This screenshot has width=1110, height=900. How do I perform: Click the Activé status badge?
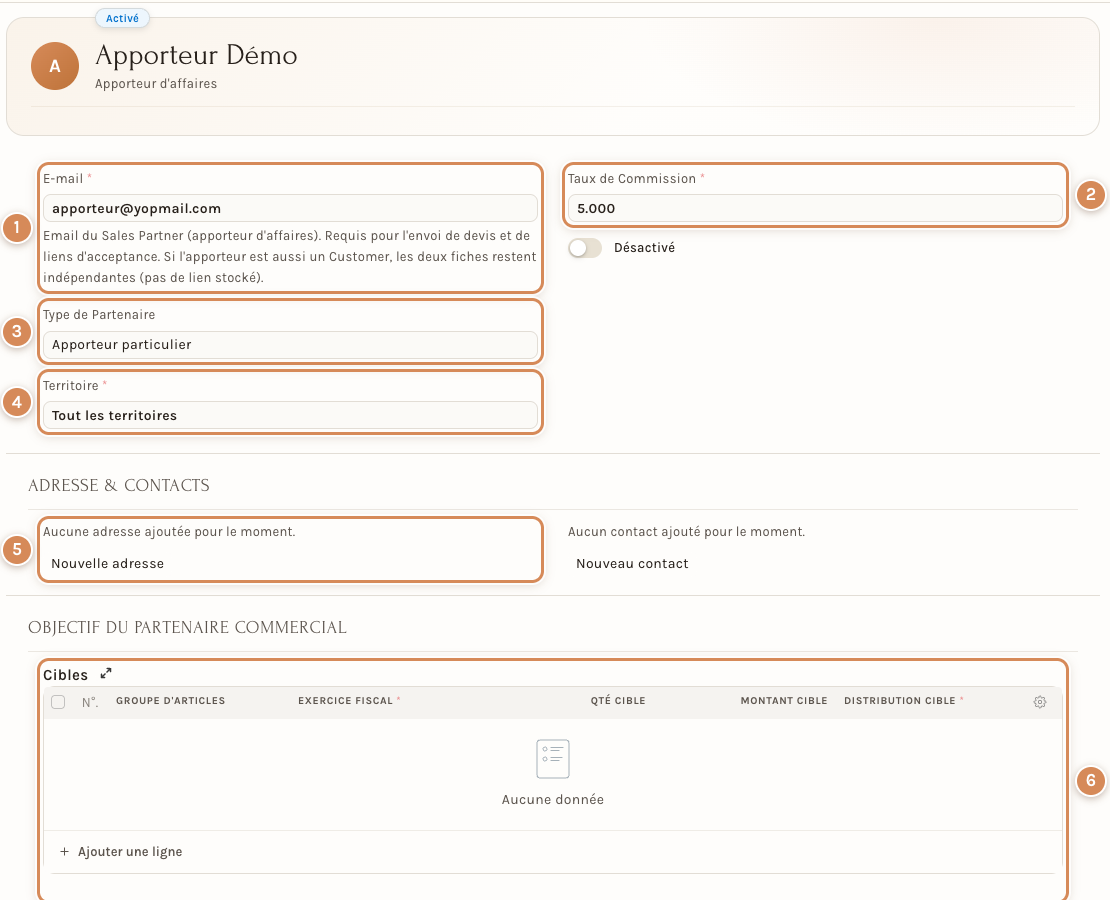coord(122,18)
